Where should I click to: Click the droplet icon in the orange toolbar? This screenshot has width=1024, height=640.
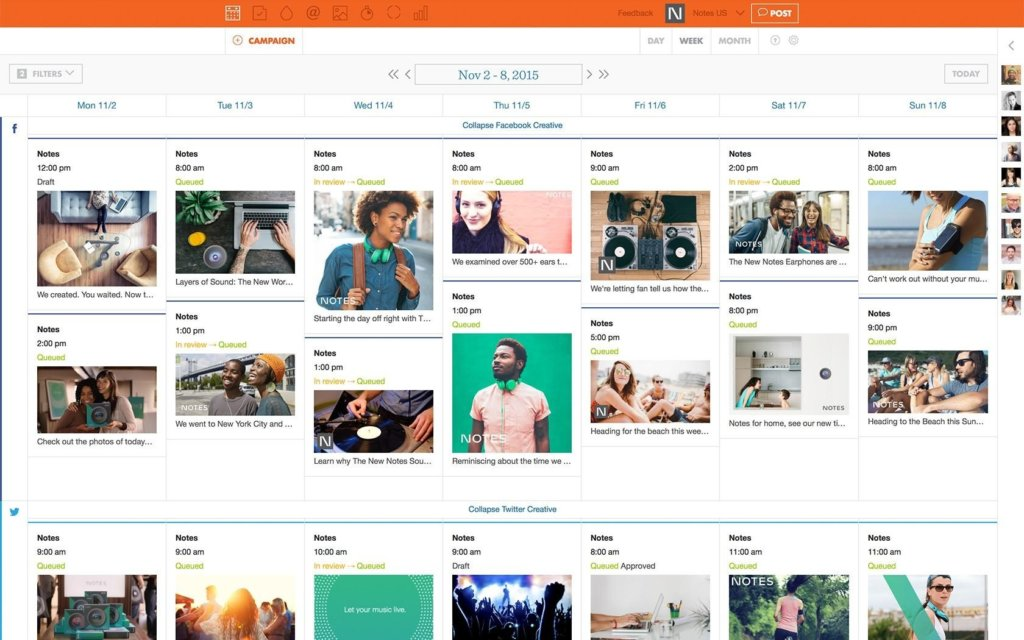[285, 13]
